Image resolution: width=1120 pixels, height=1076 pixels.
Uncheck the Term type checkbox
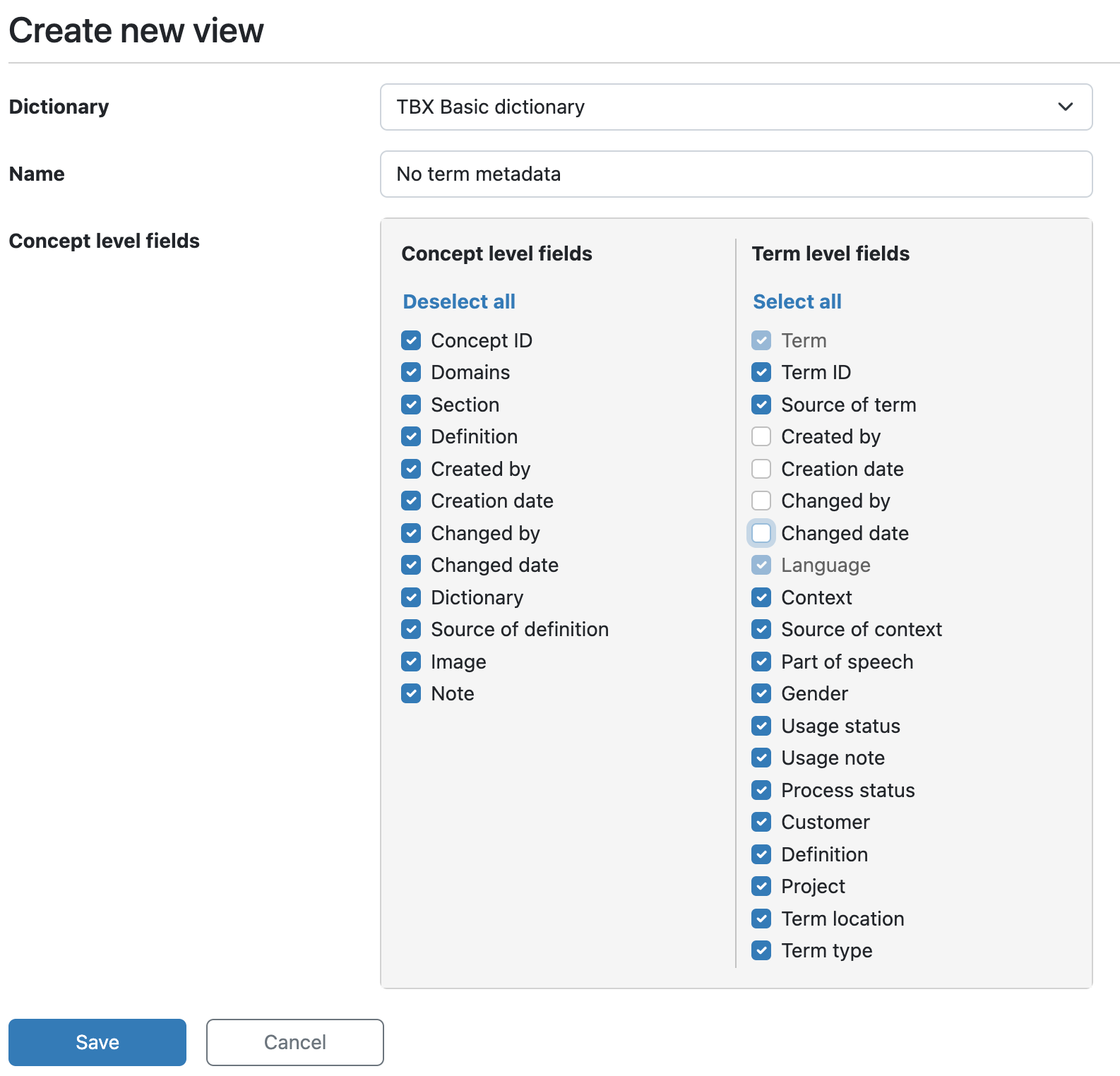click(x=761, y=950)
